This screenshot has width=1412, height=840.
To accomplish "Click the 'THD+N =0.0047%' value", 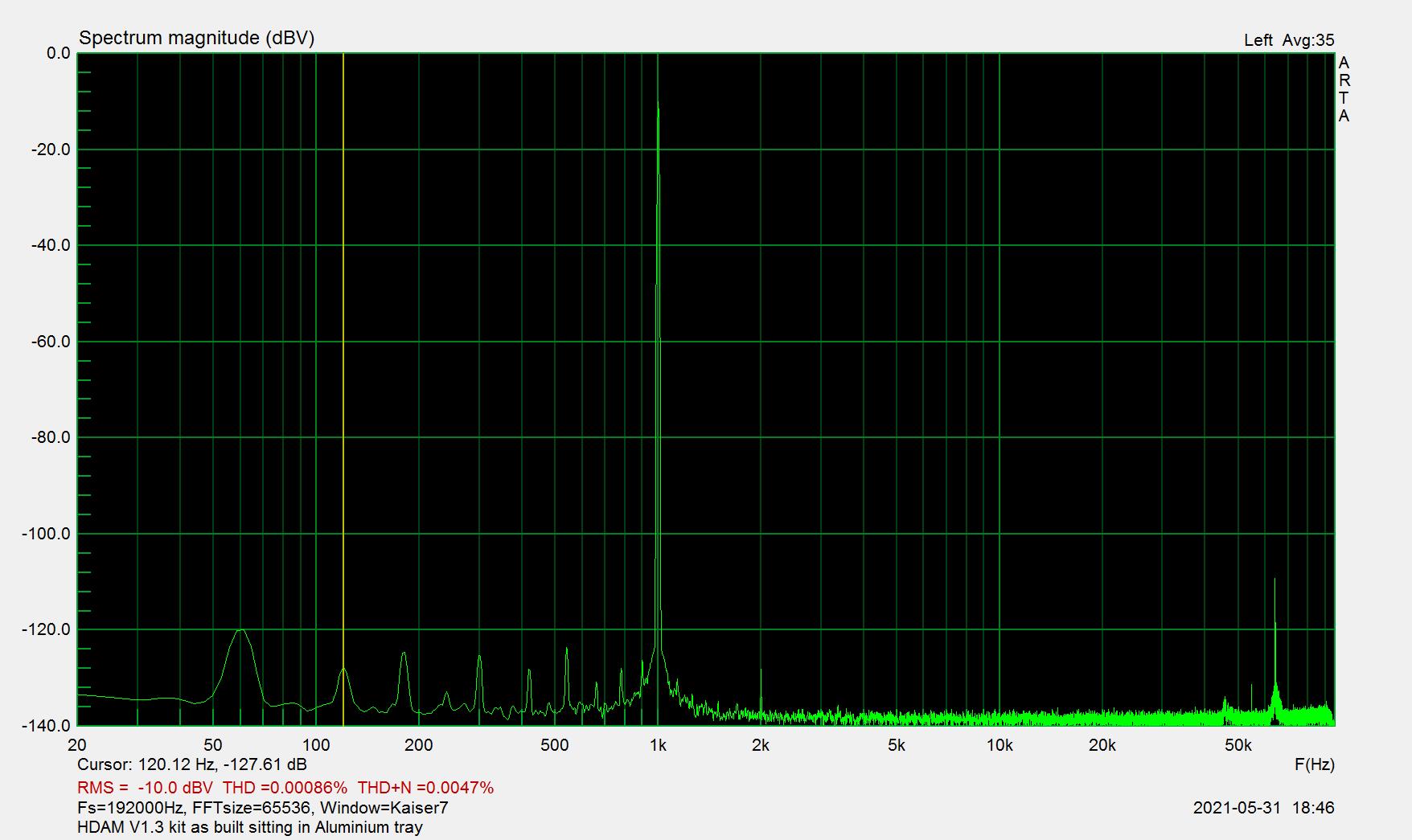I will point(425,788).
